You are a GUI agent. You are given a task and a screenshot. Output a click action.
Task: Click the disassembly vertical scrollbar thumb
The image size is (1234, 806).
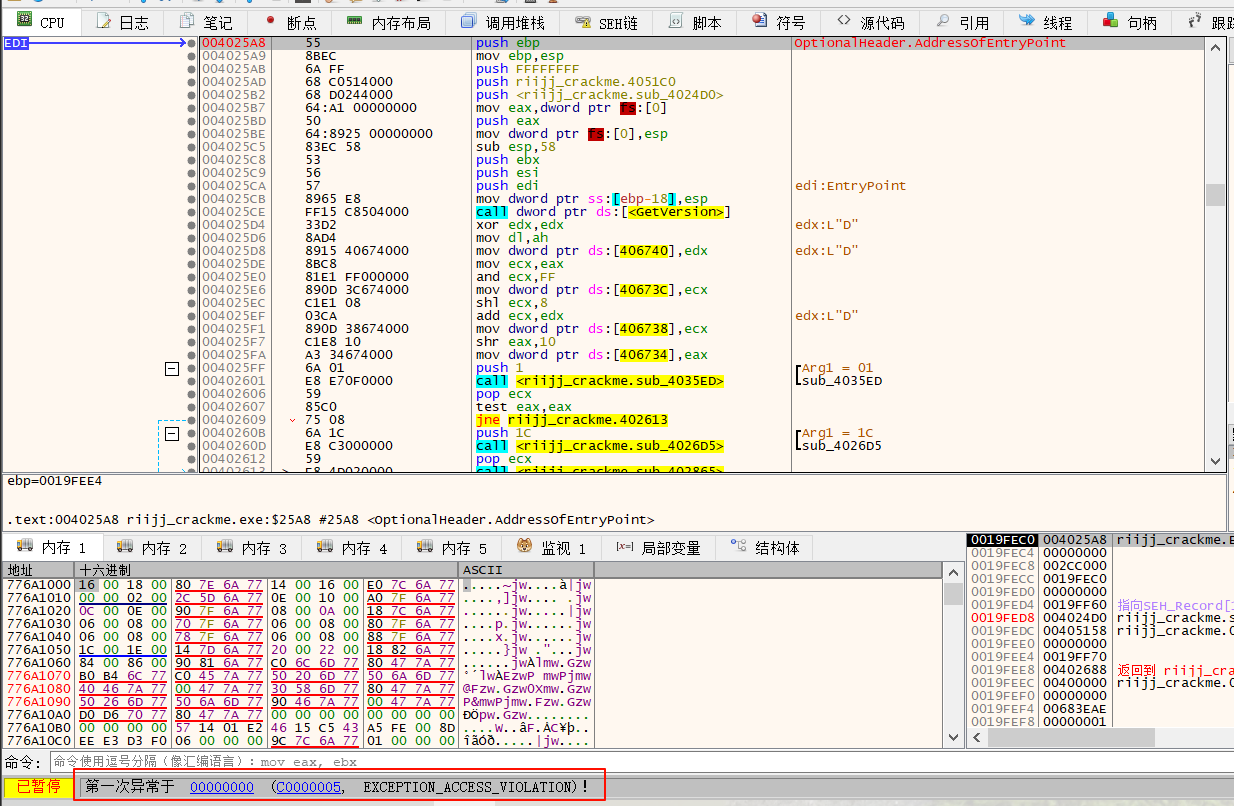point(1215,195)
